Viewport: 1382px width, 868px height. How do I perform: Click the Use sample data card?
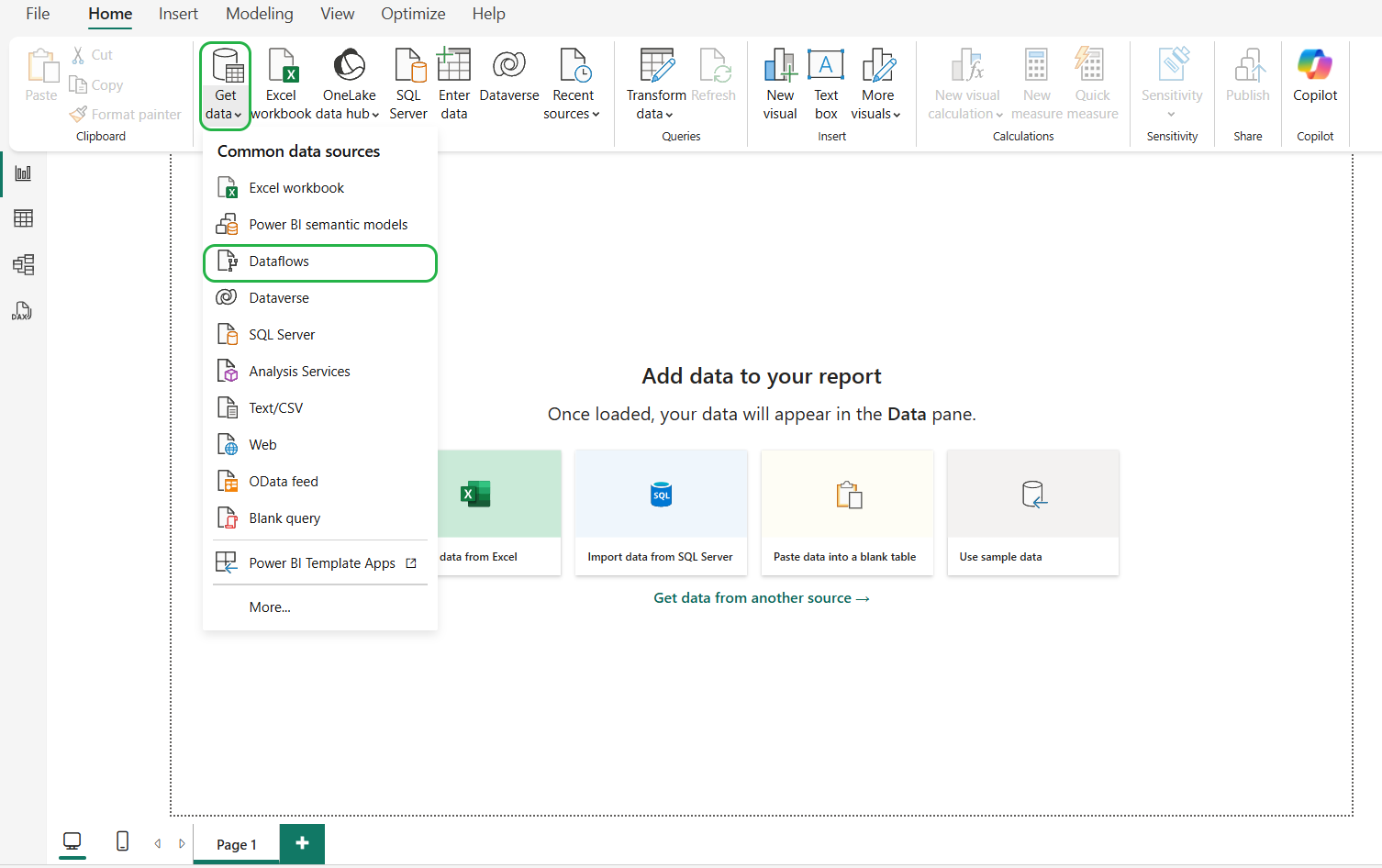click(x=1032, y=512)
